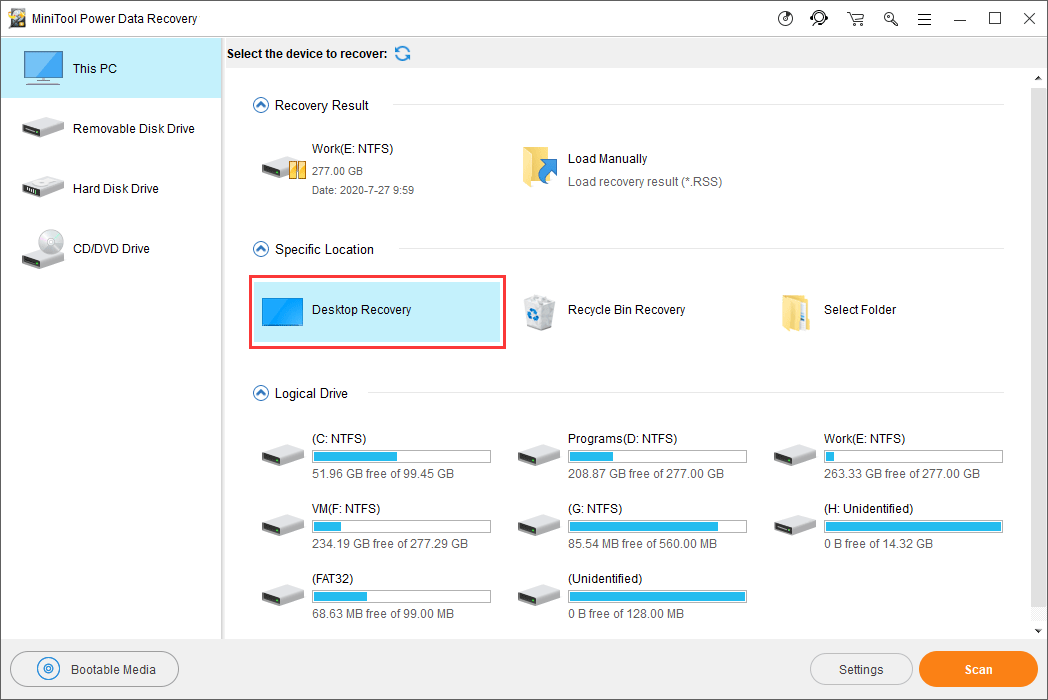Select the Programs(D: NTFS) drive icon
Screen dimensions: 1048x700
tap(539, 455)
